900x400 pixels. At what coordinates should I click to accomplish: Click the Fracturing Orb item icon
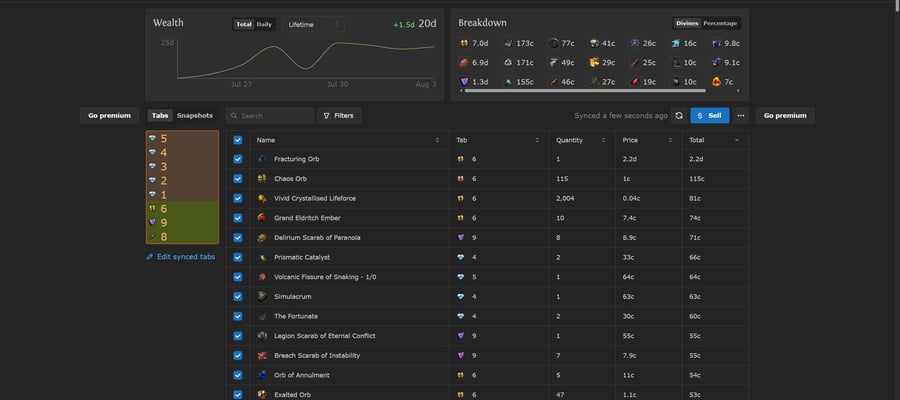pyautogui.click(x=262, y=159)
